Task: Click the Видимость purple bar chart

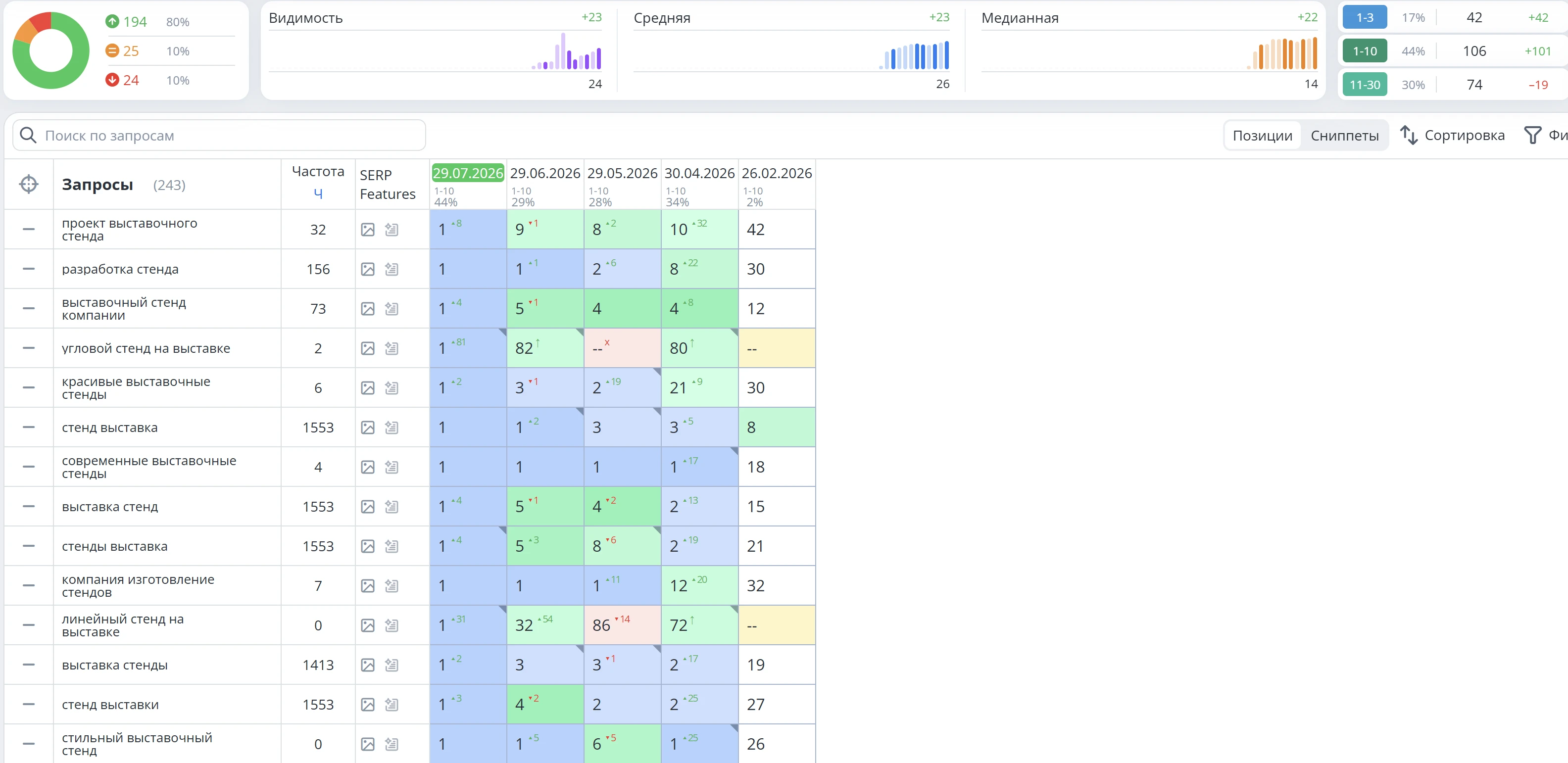Action: [566, 52]
